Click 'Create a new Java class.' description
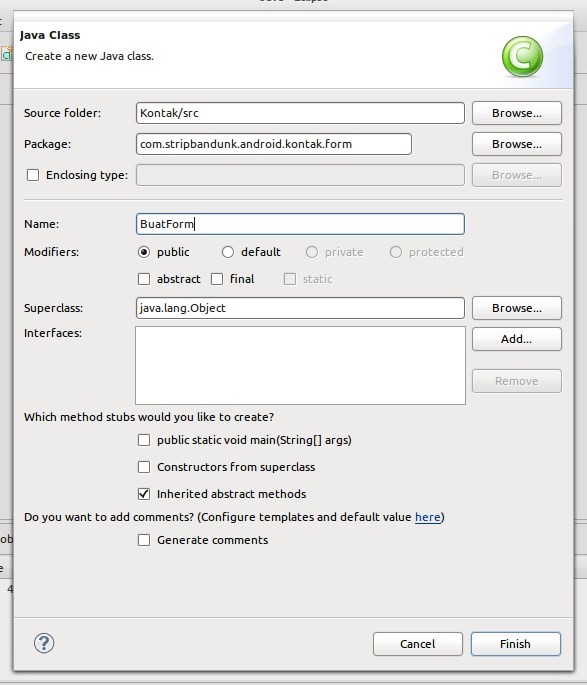 pos(90,56)
